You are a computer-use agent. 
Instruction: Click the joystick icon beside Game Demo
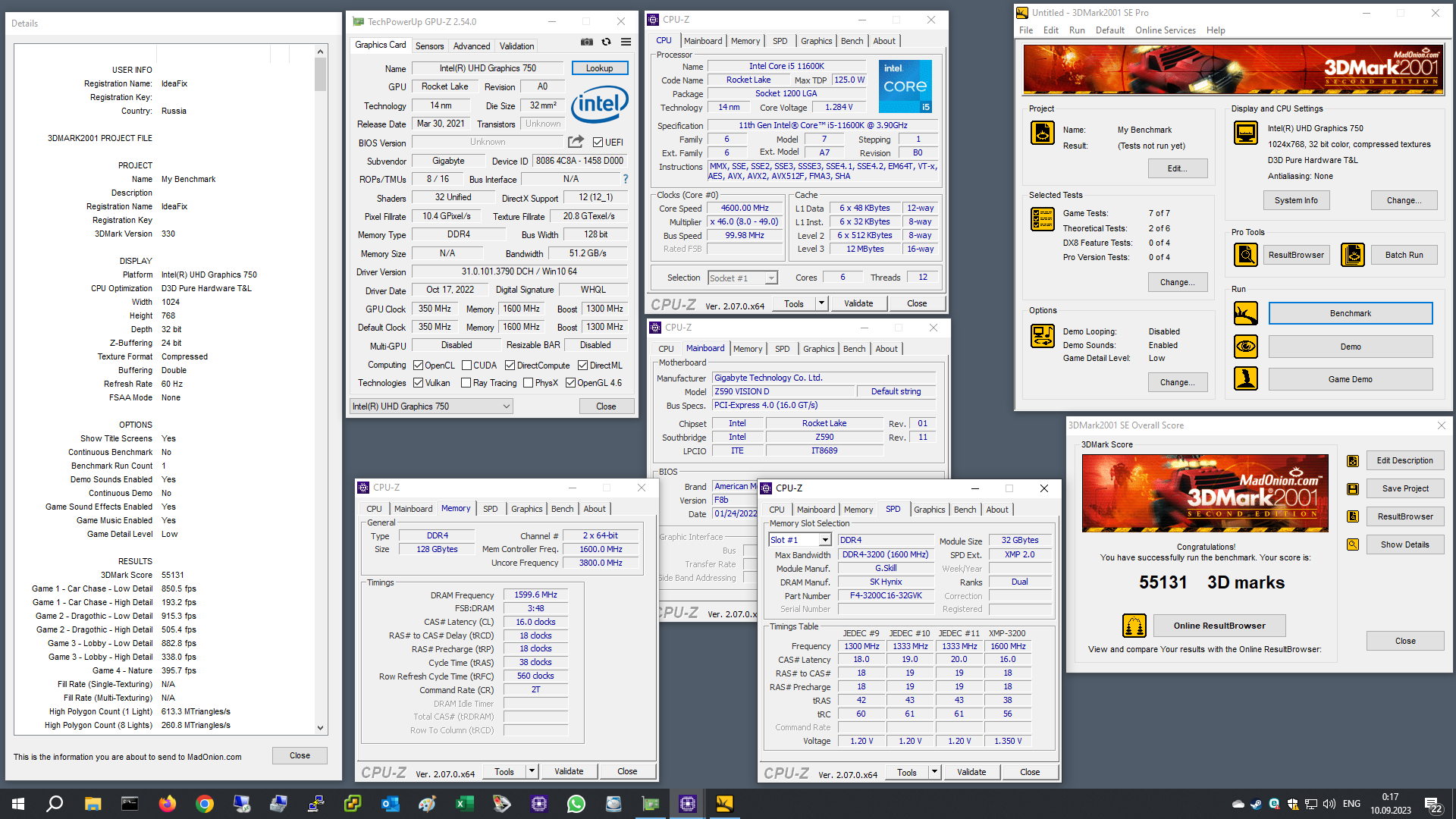[x=1246, y=378]
